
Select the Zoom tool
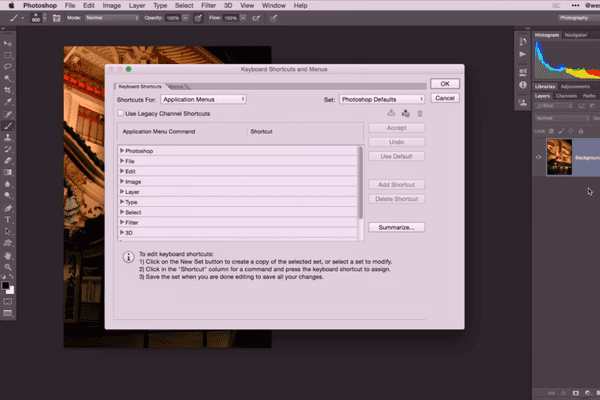pyautogui.click(x=8, y=267)
